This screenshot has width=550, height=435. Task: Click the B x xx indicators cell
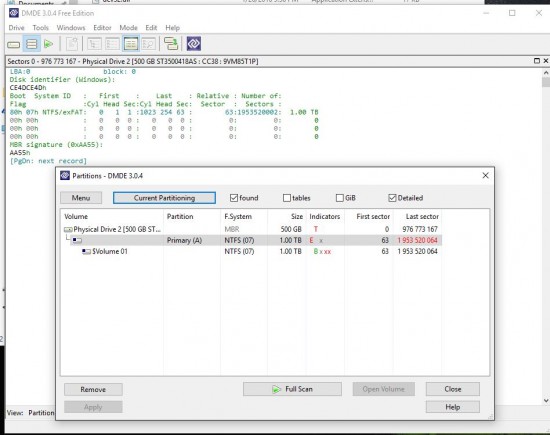pos(322,252)
